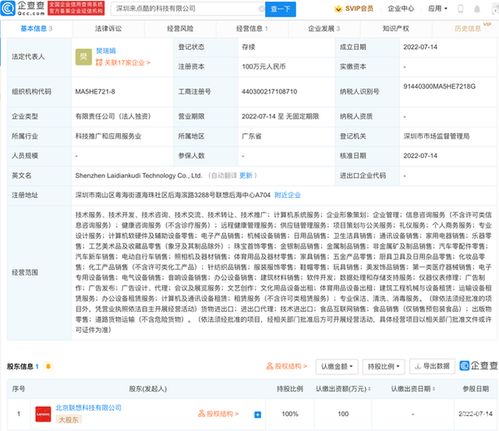Switch to 经营信息 tab
This screenshot has width=499, height=431.
coord(252,29)
